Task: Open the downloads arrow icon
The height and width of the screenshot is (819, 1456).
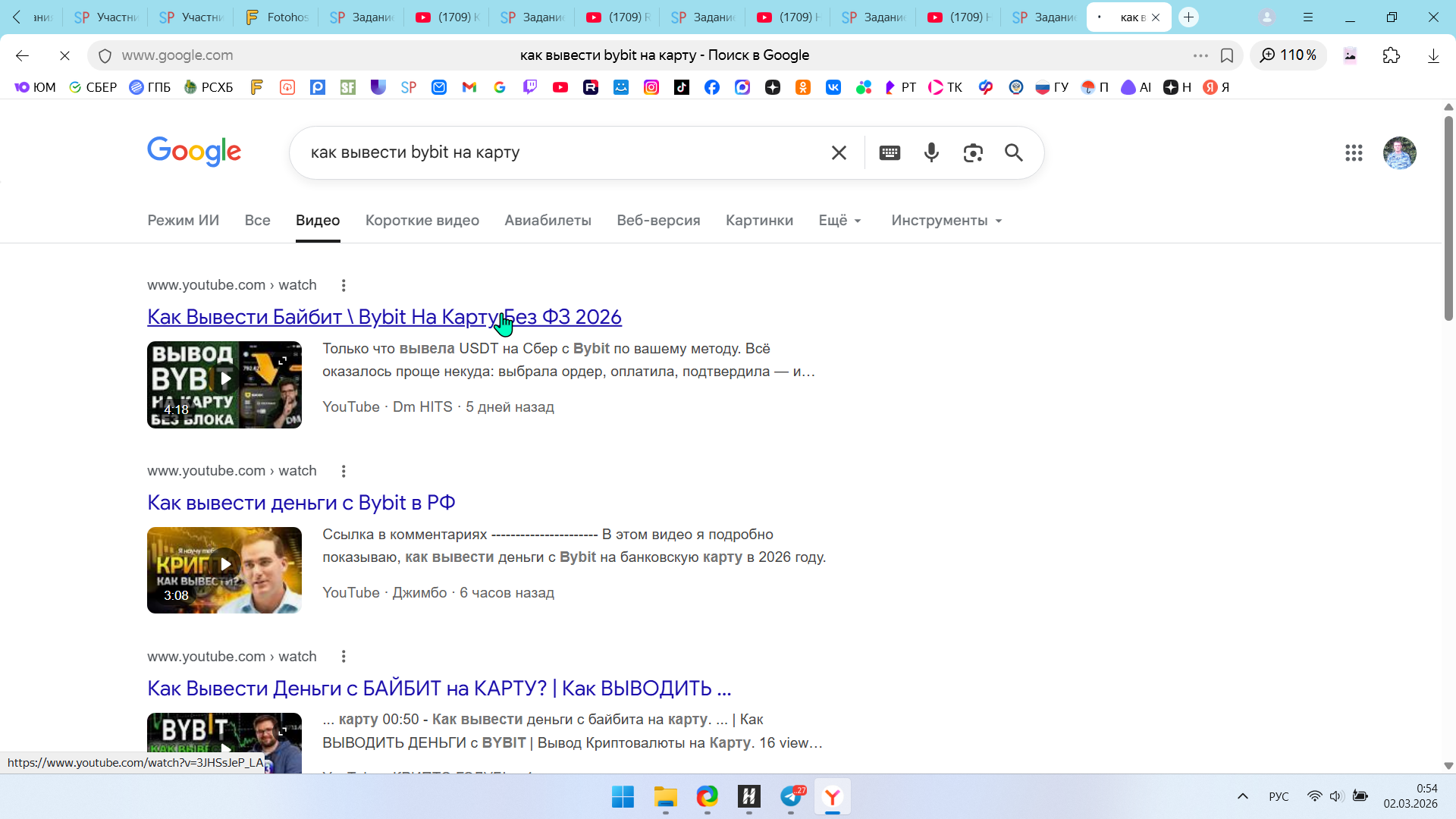Action: coord(1433,55)
